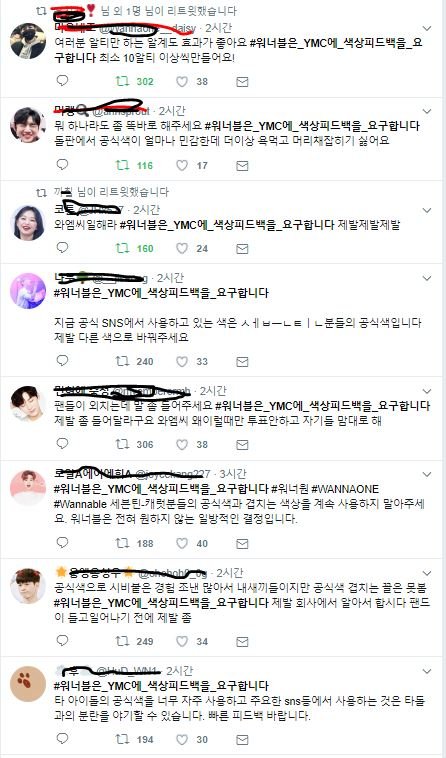
Task: Expand the options chevron on the top tweet
Action: coord(427,29)
